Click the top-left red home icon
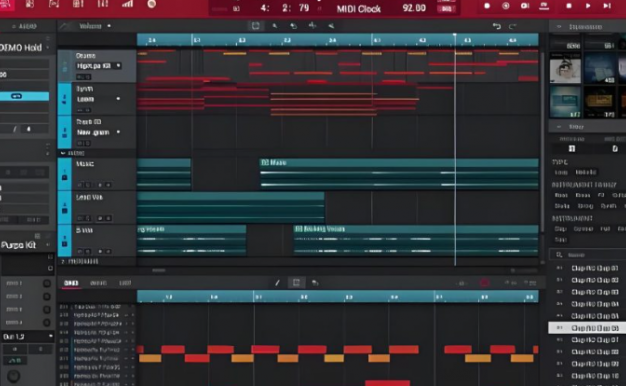Viewport: 626px width, 386px height. (x=7, y=4)
